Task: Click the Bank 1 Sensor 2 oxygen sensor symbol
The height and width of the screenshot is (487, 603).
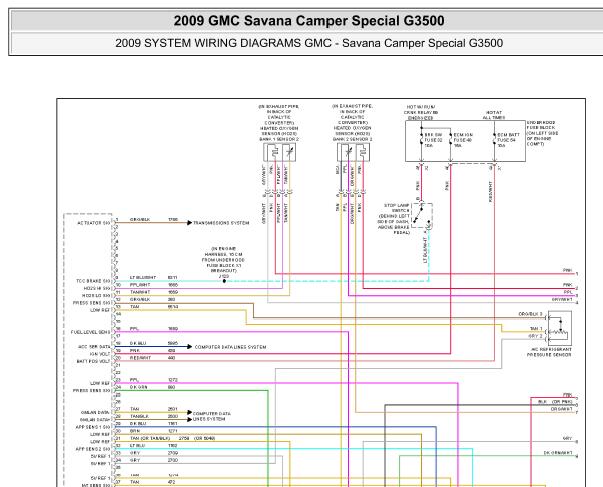Action: (x=280, y=152)
